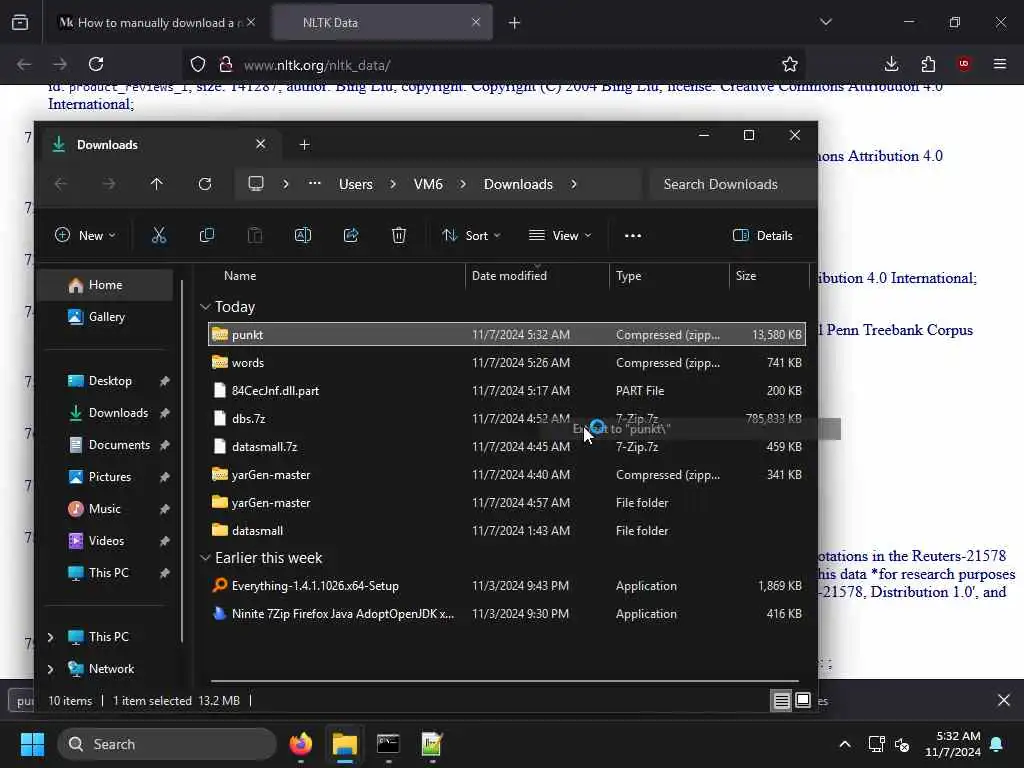Screen dimensions: 1024x768
Task: Sort by the Size column header
Action: pos(769,276)
